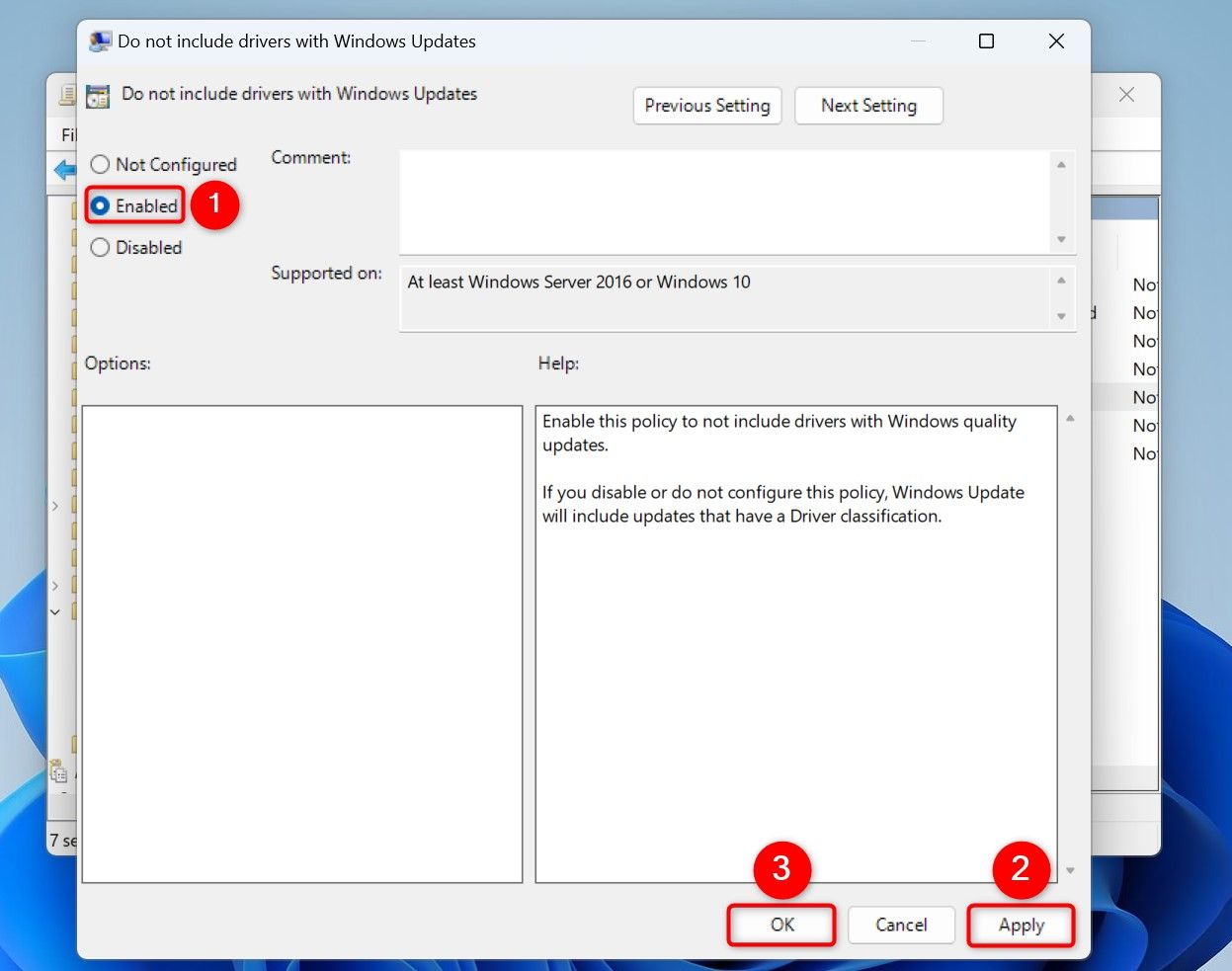This screenshot has height=971, width=1232.
Task: Click the title bar application icon
Action: pyautogui.click(x=100, y=41)
